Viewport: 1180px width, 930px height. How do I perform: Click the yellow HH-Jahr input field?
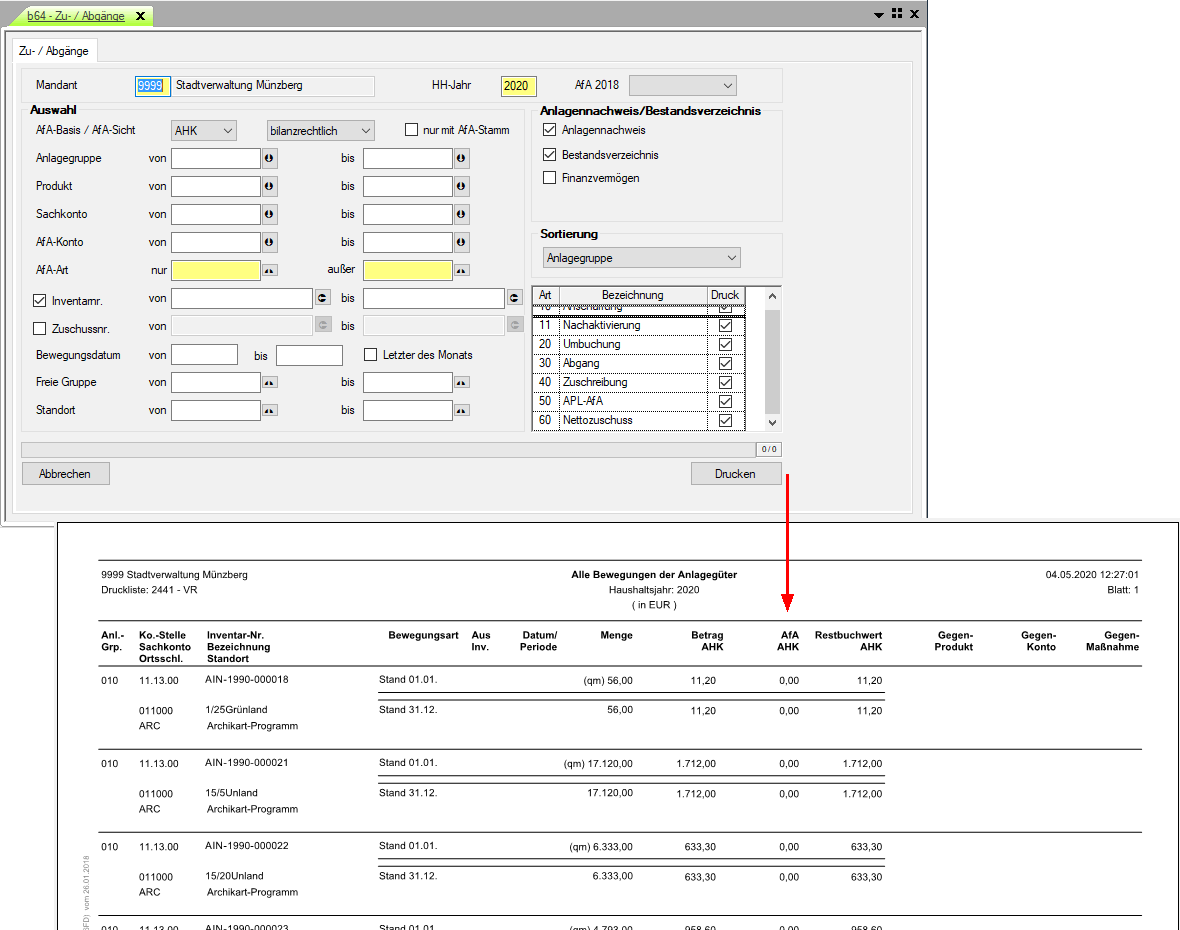tap(519, 86)
